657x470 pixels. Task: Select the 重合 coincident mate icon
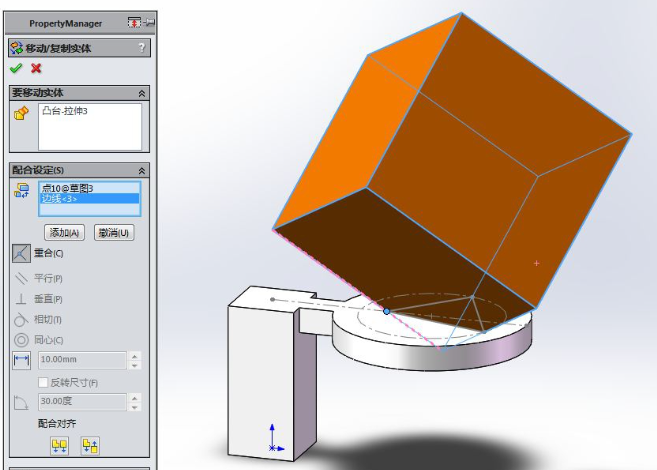21,253
